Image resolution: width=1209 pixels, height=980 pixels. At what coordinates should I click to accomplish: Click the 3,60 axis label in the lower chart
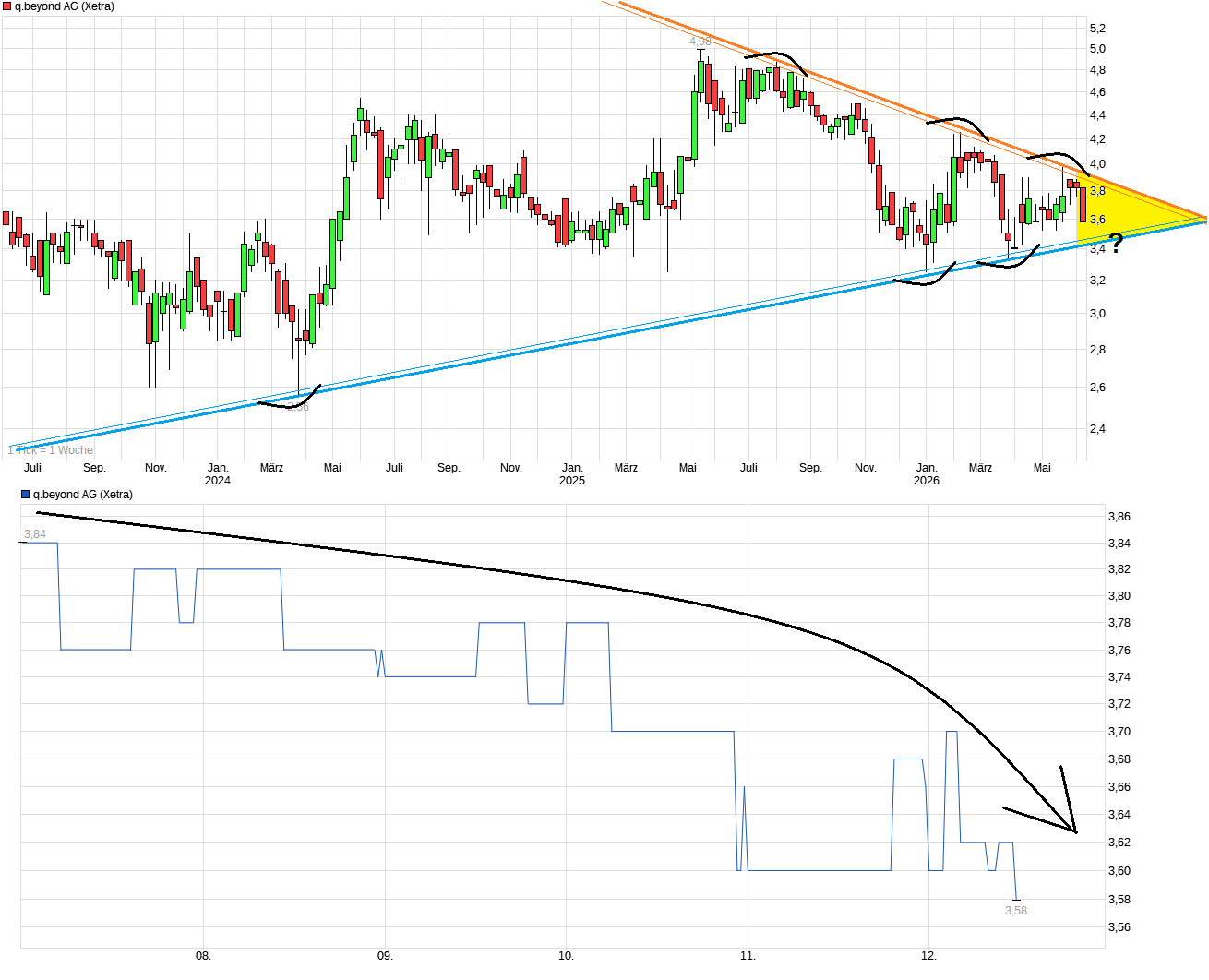coord(1119,871)
